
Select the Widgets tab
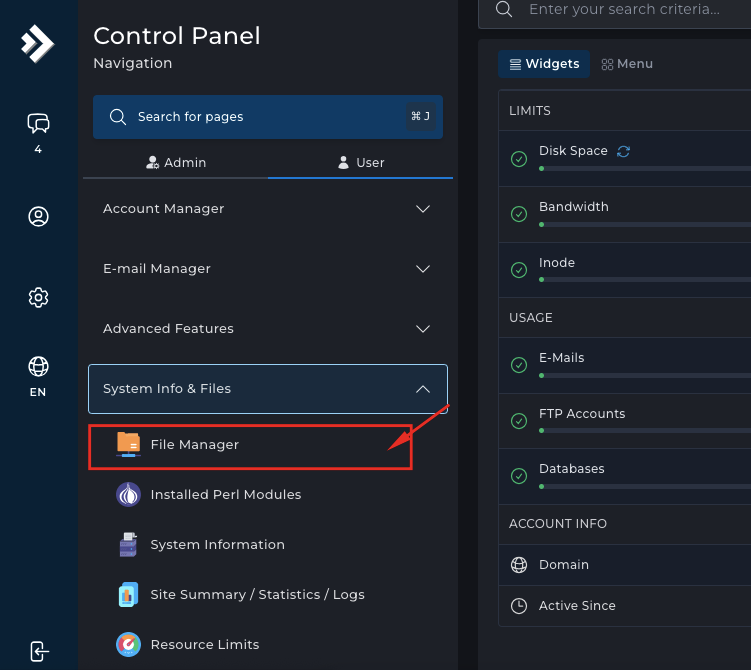pos(544,64)
